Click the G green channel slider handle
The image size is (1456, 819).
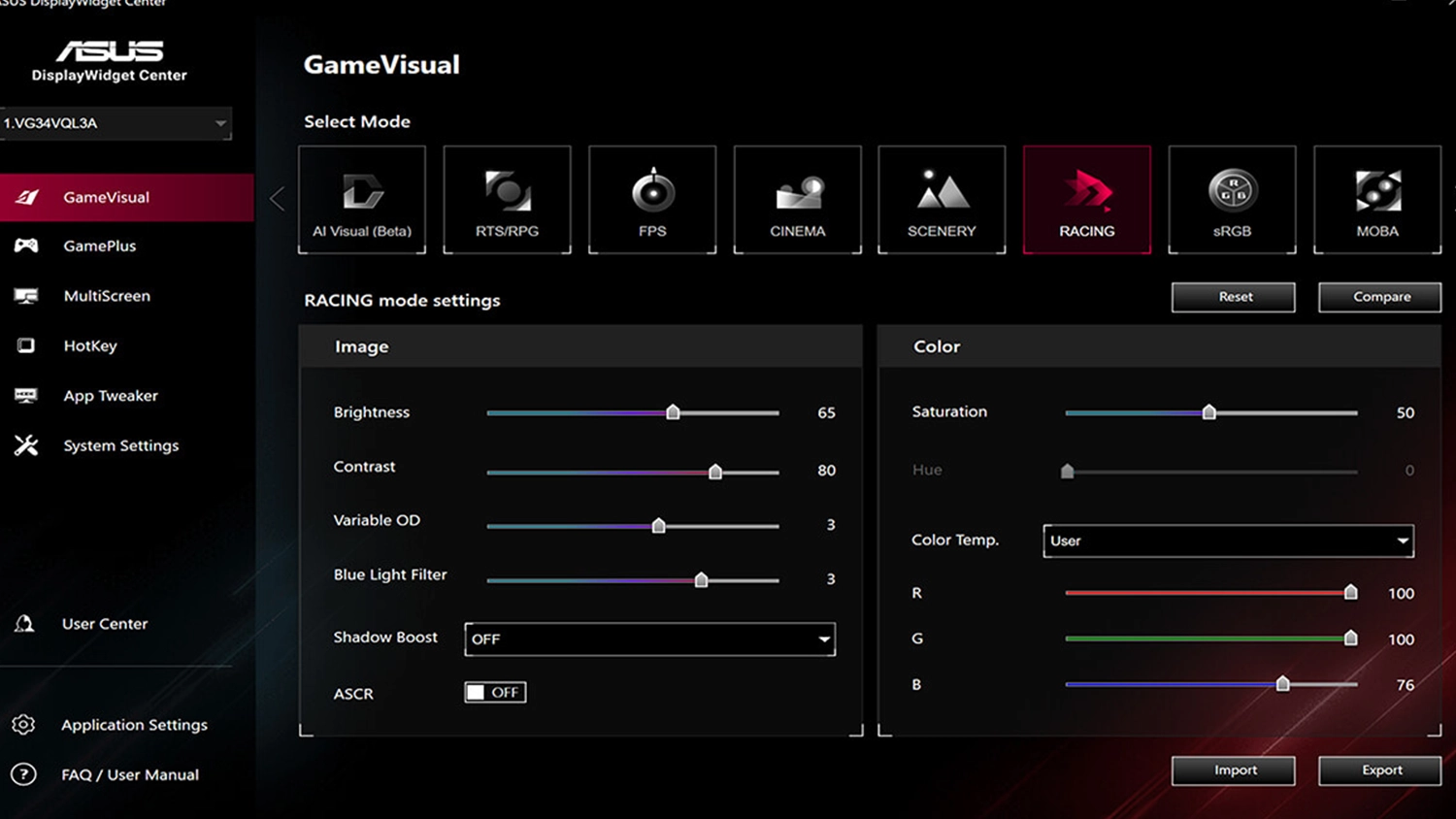(x=1350, y=638)
